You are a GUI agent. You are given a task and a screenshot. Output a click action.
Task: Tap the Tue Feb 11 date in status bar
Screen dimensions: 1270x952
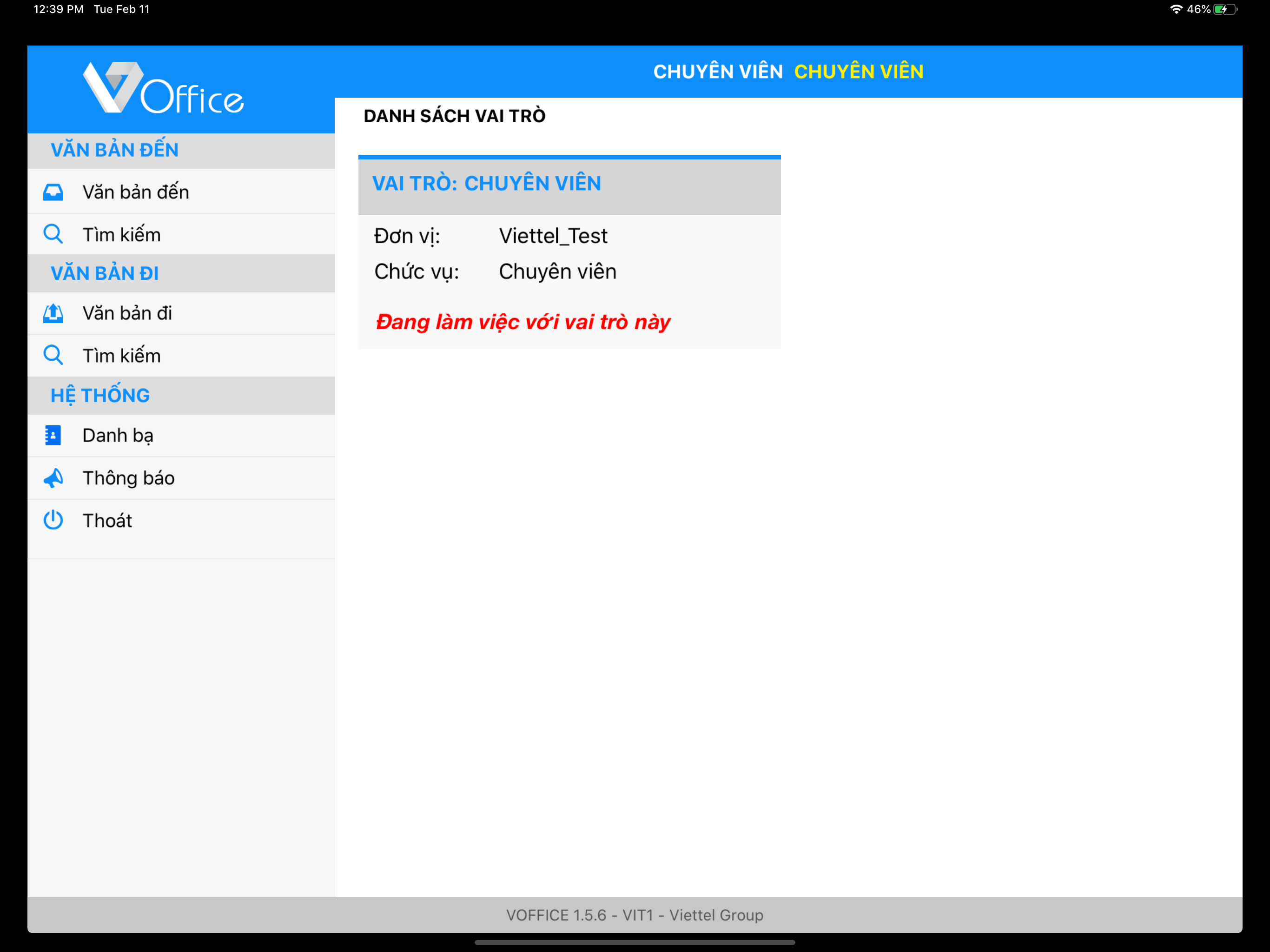pyautogui.click(x=121, y=9)
